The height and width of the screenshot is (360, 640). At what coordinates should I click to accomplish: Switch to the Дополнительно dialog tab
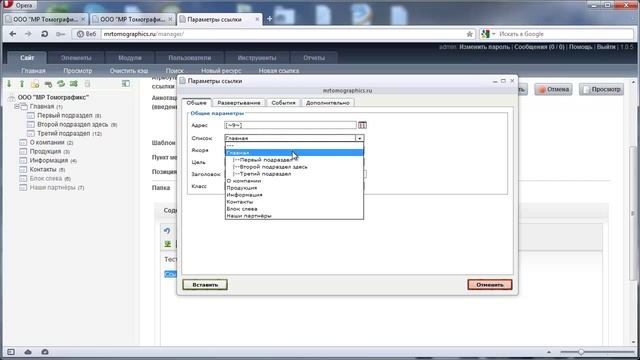[328, 103]
